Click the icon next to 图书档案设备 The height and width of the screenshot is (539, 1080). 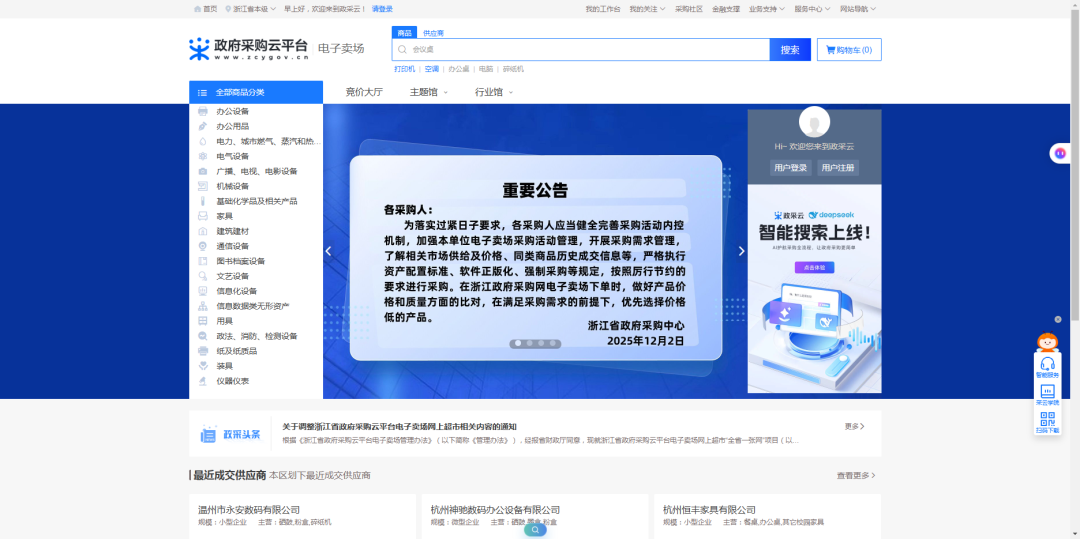point(202,261)
